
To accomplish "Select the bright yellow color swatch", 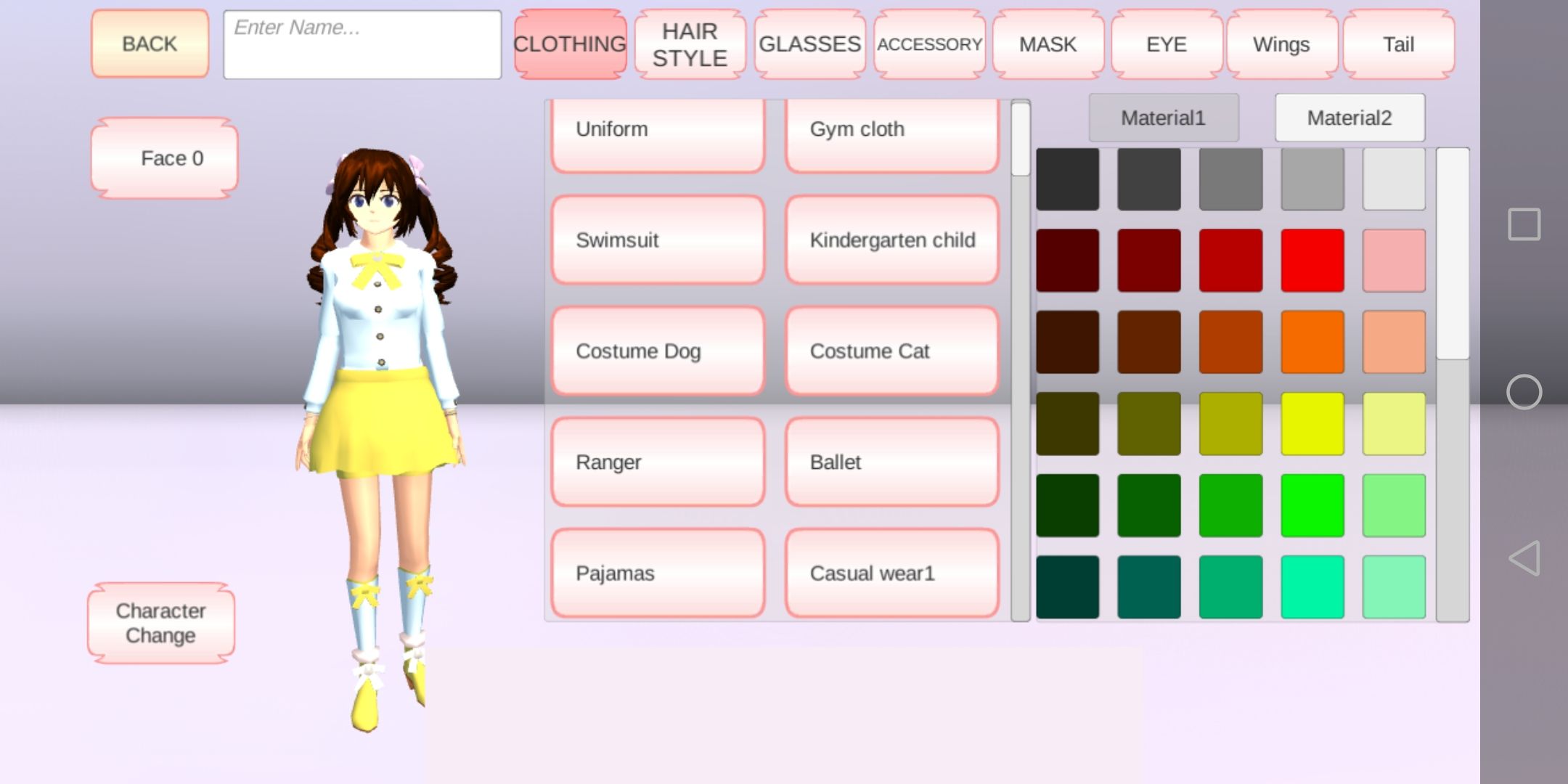I will coord(1312,424).
